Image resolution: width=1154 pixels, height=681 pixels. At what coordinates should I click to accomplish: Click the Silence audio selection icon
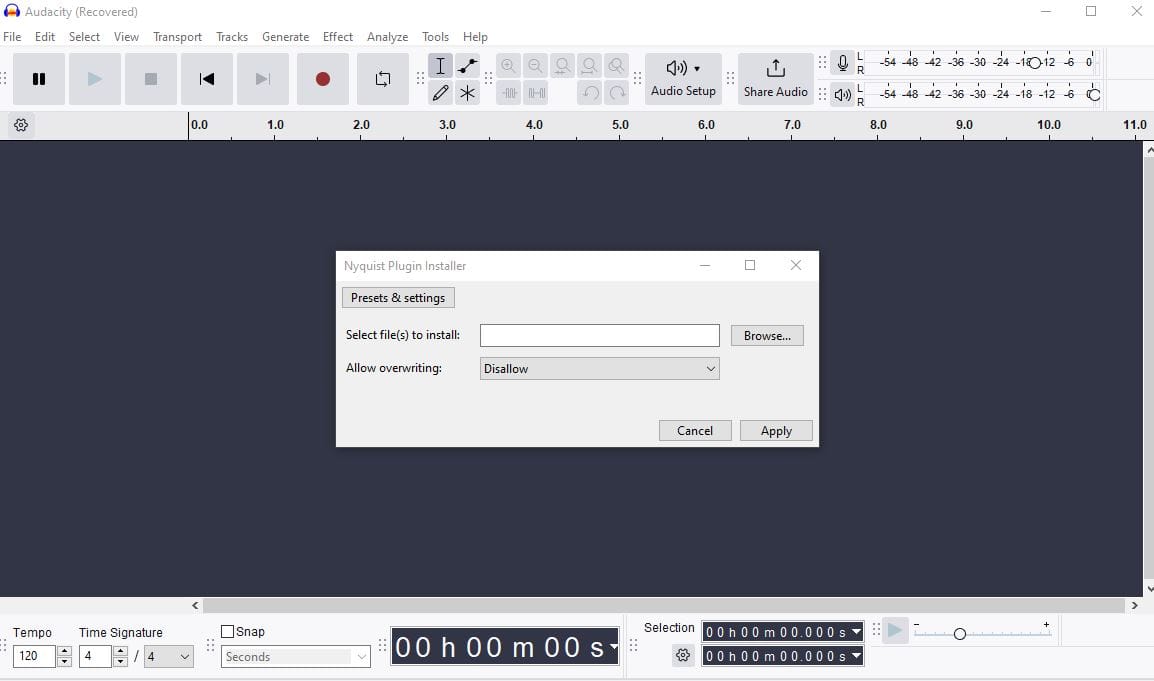pos(536,93)
